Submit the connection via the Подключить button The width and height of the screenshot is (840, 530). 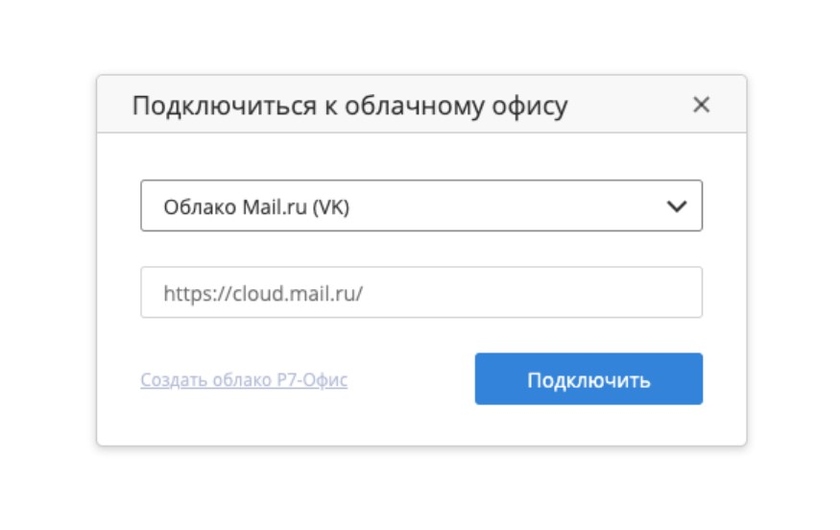point(588,379)
